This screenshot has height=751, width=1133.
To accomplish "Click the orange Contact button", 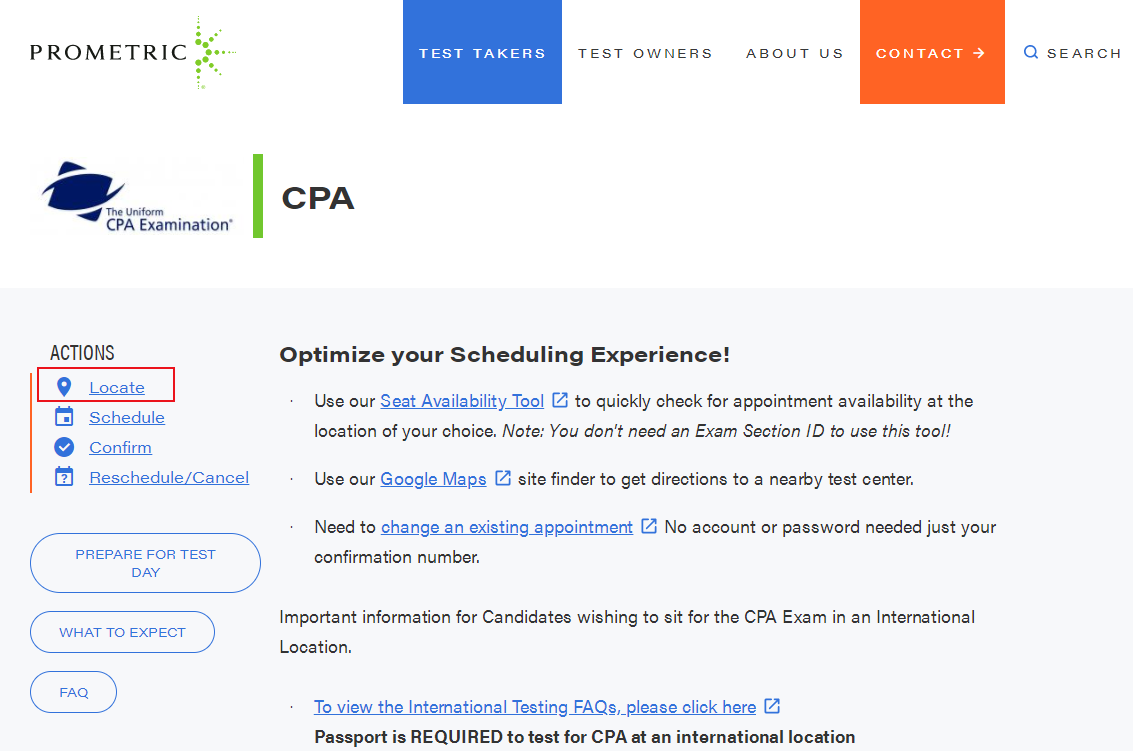I will coord(932,52).
